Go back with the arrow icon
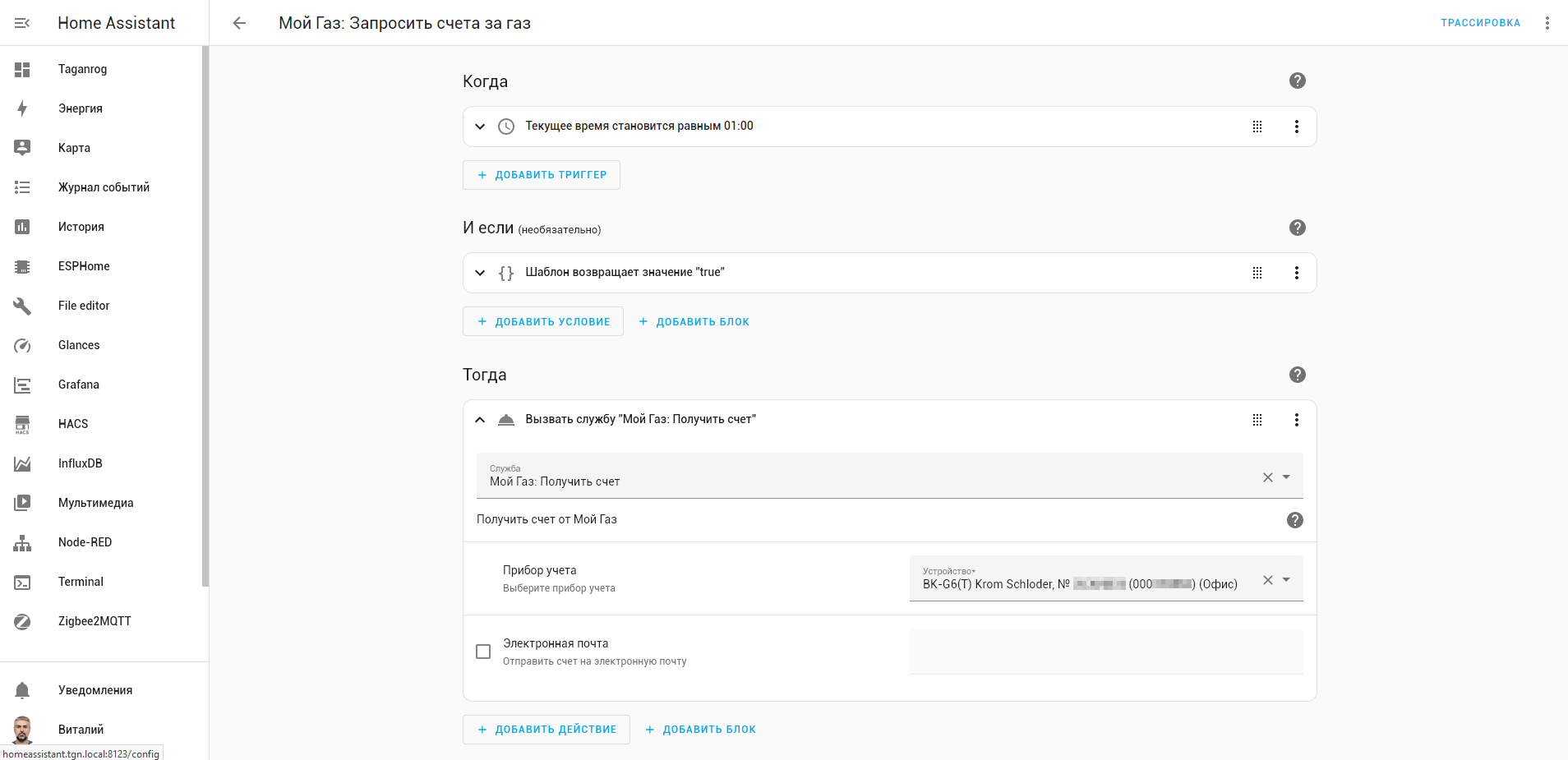 pos(239,23)
